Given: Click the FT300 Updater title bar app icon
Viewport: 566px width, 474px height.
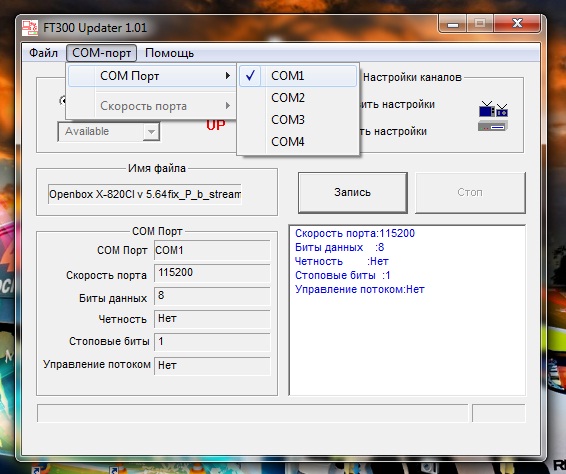Looking at the screenshot, I should [x=30, y=28].
